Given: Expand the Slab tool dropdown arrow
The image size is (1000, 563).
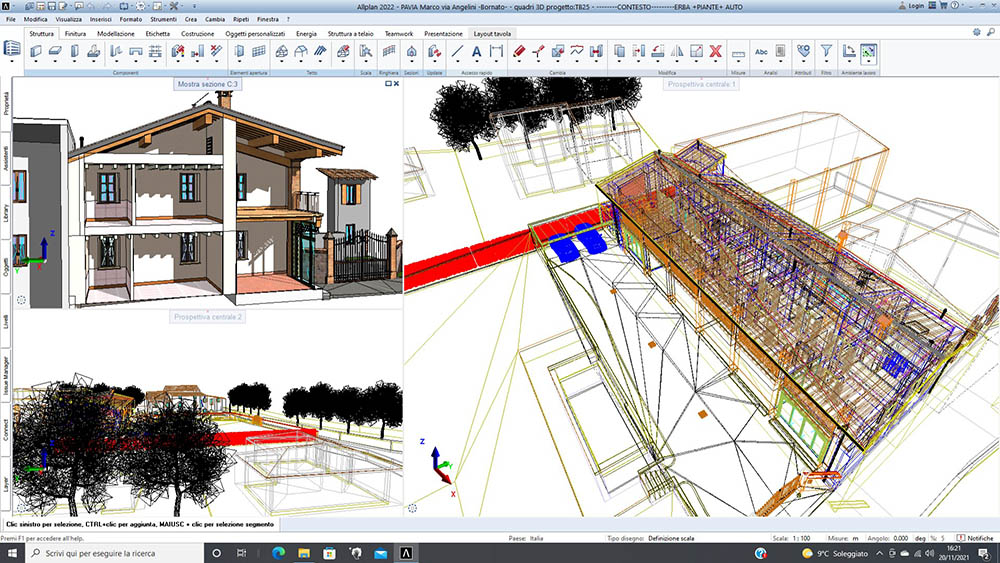Looking at the screenshot, I should pyautogui.click(x=55, y=62).
